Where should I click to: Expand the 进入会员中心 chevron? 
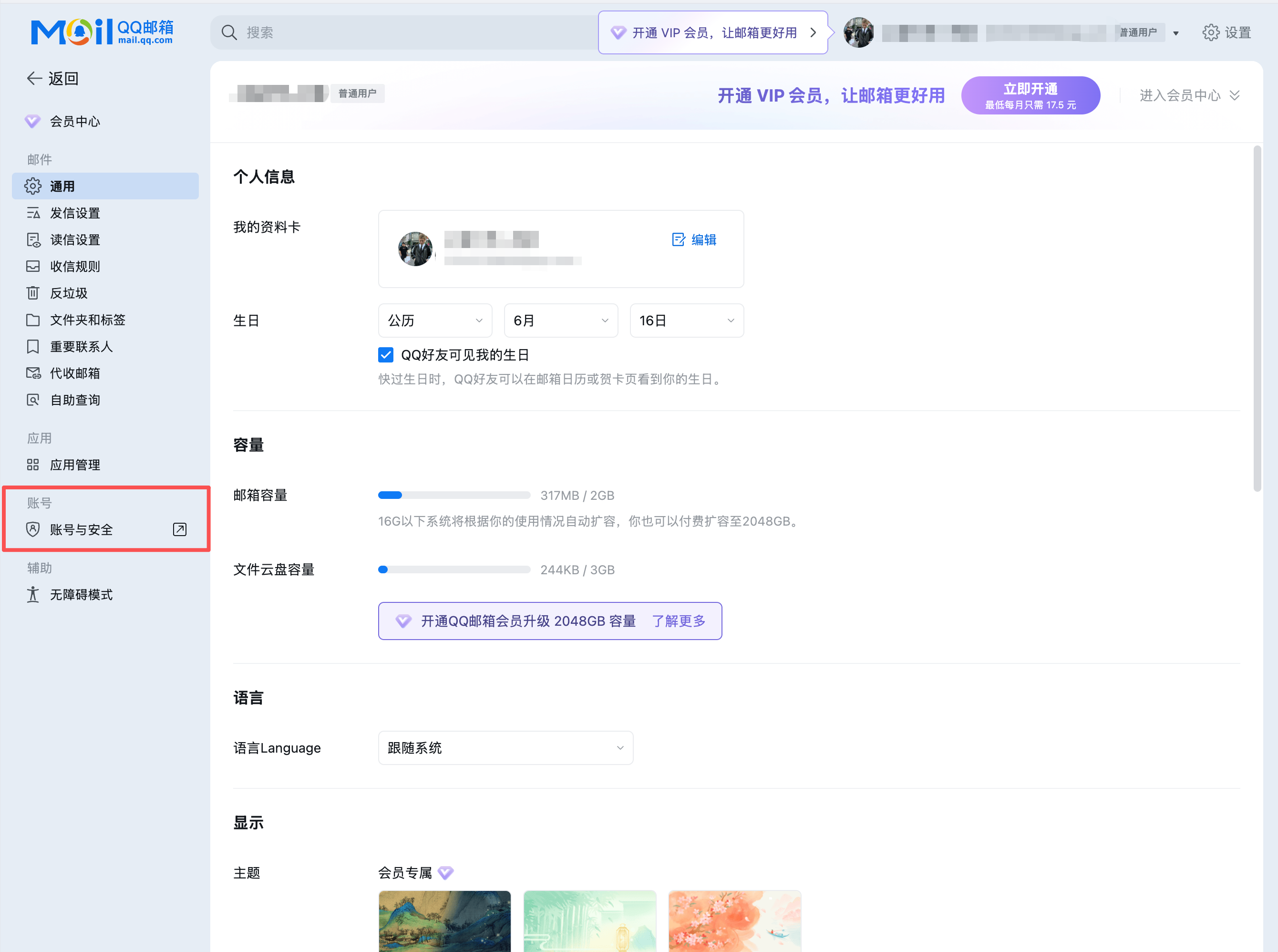click(1234, 95)
